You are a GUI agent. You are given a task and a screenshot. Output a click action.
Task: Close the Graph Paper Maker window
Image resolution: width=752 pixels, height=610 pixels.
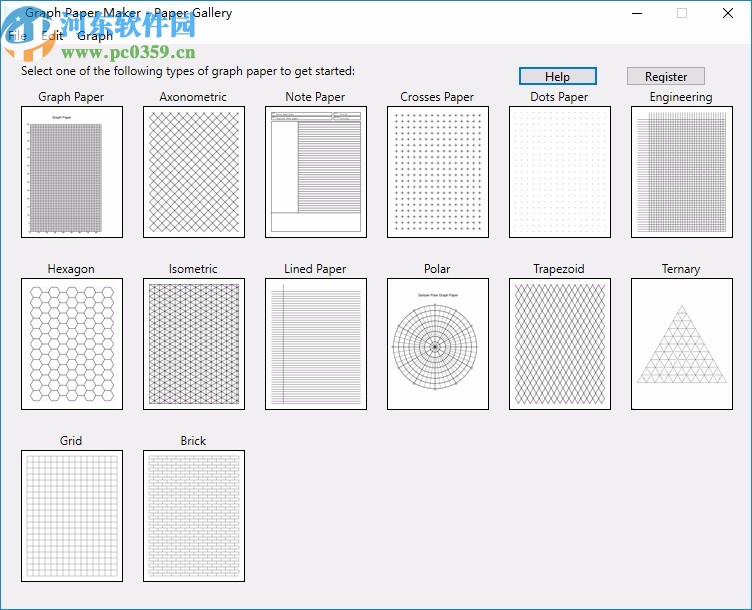[x=728, y=13]
